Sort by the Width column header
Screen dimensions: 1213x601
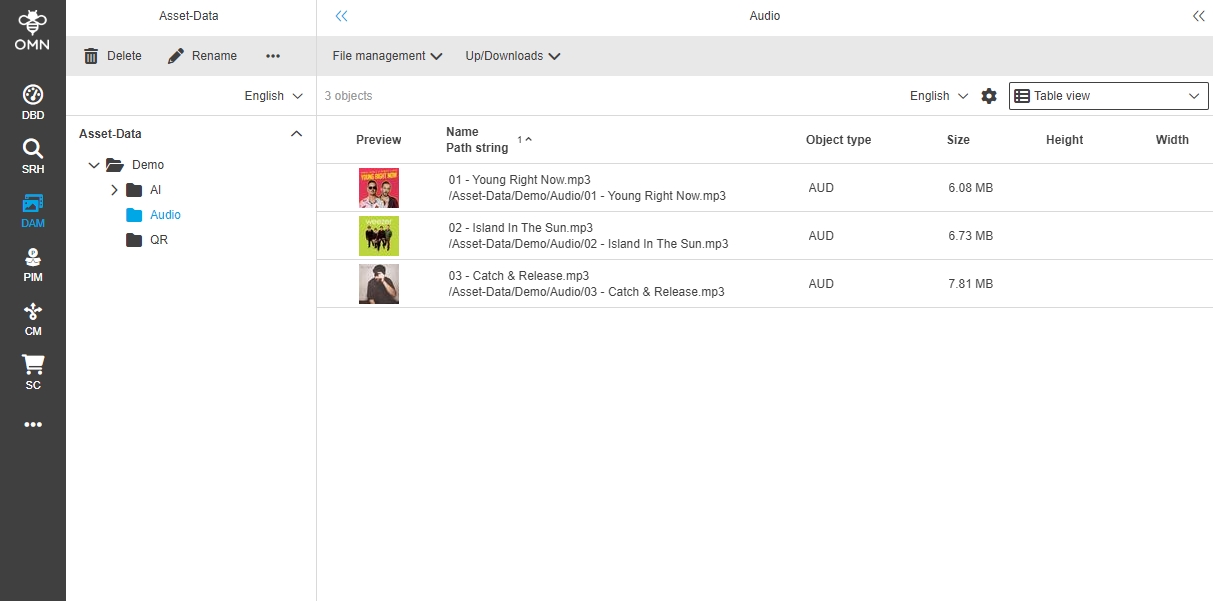tap(1172, 140)
